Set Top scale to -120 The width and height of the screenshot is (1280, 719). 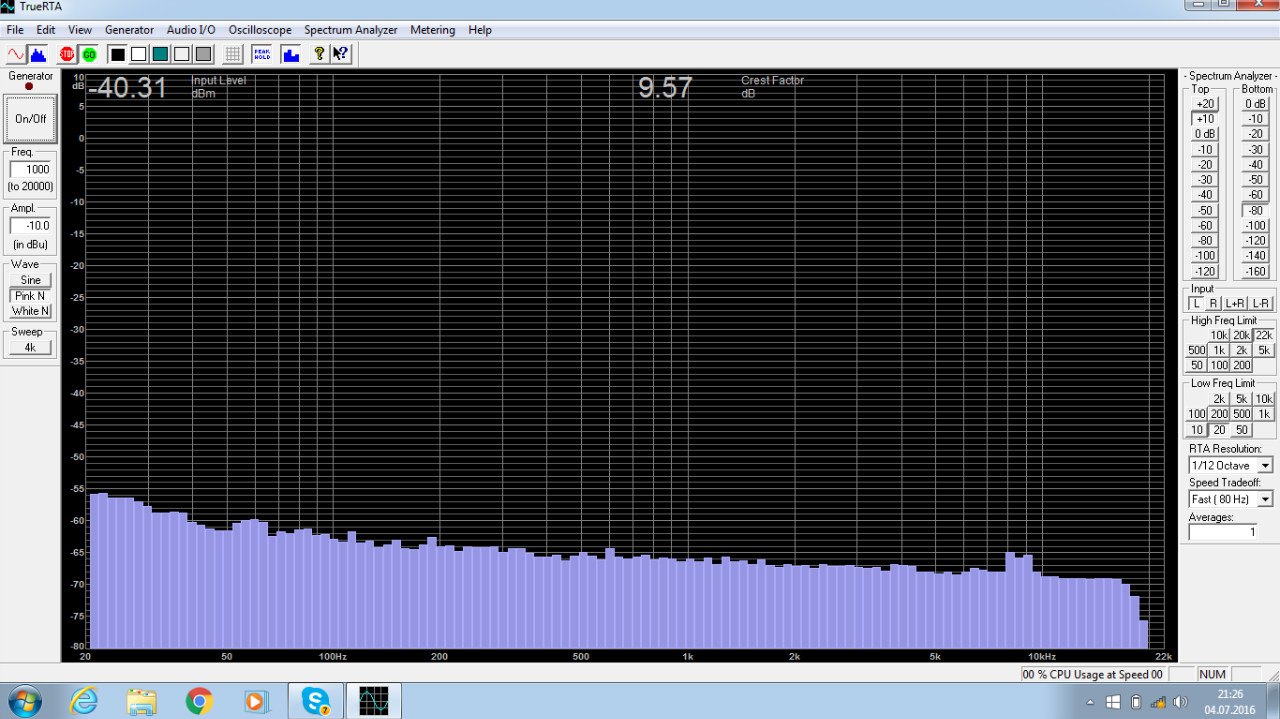point(1205,272)
